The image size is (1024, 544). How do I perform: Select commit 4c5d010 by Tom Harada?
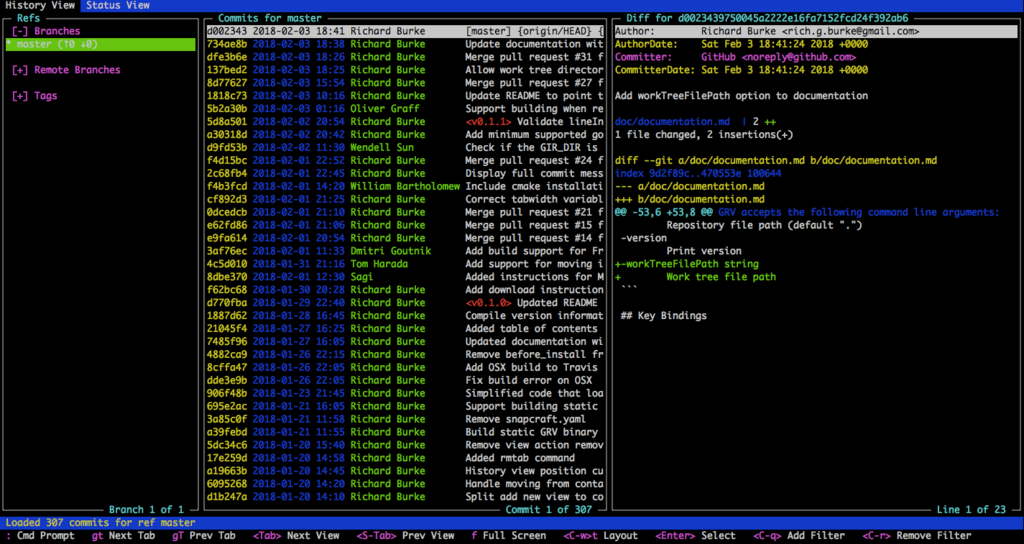click(x=406, y=264)
